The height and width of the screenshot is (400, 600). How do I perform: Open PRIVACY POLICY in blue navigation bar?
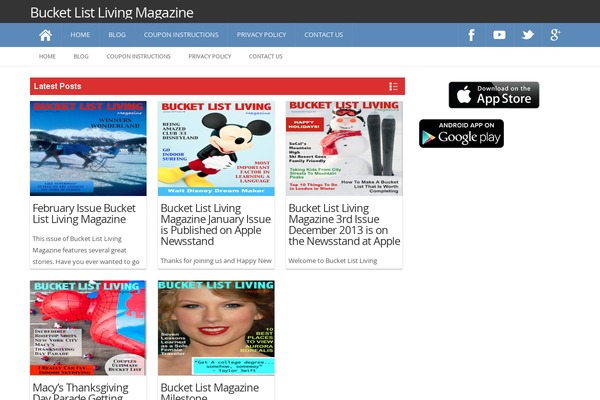261,35
